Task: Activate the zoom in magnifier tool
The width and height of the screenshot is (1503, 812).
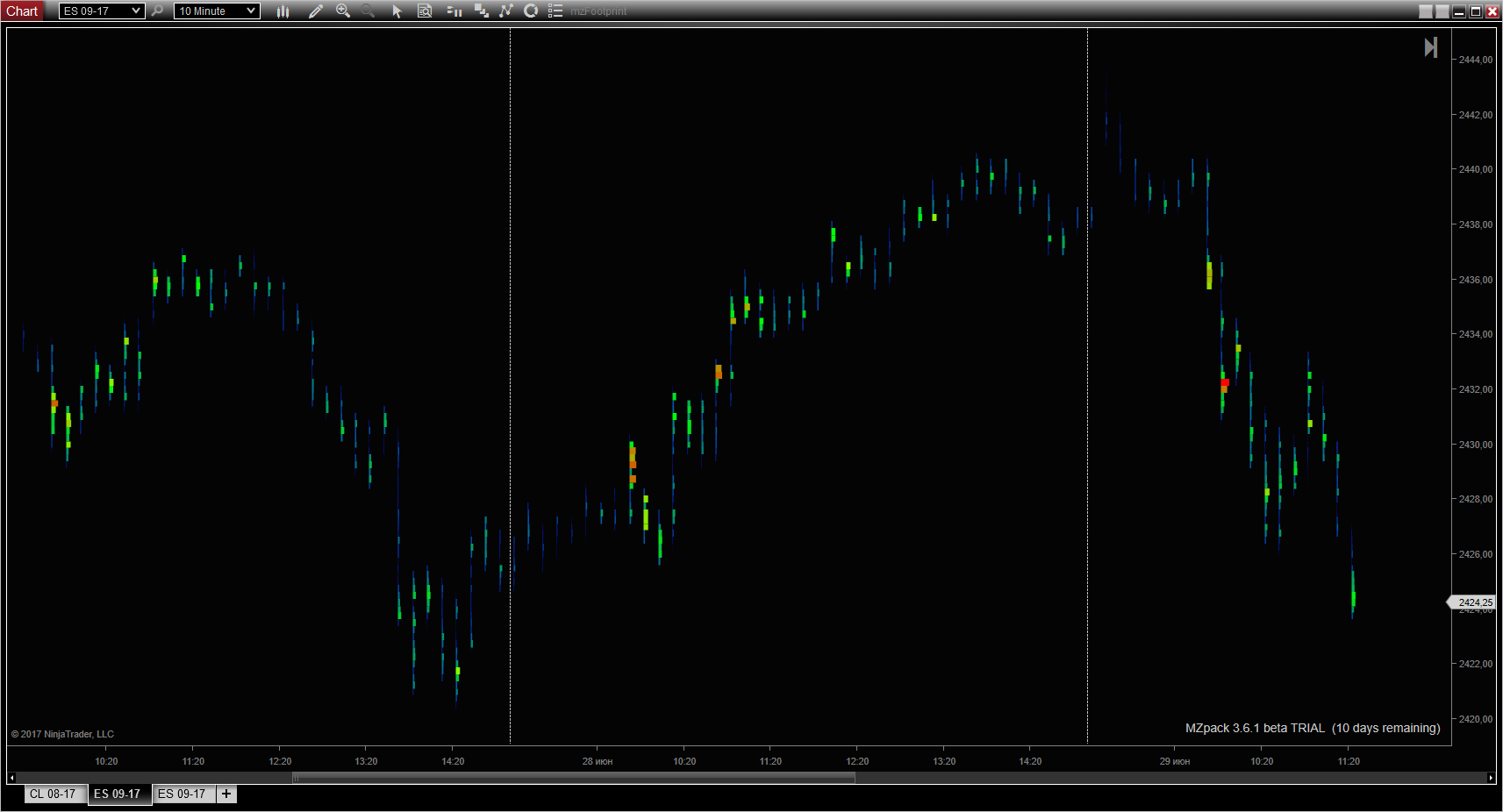Action: [343, 11]
